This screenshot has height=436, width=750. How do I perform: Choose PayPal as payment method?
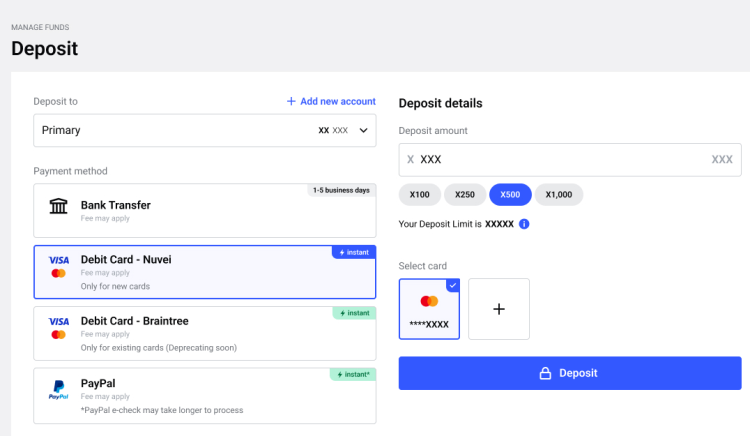pos(204,395)
